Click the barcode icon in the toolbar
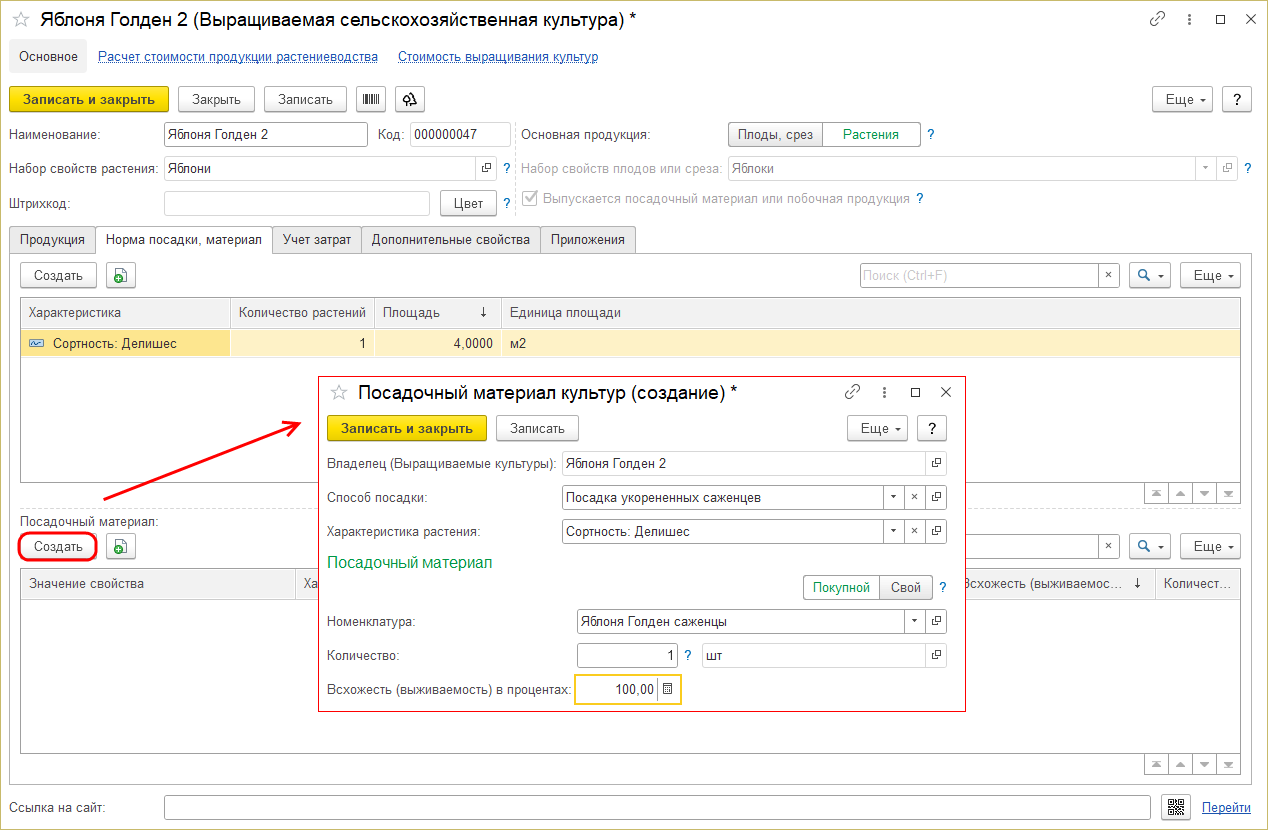Viewport: 1268px width, 830px height. (x=372, y=99)
